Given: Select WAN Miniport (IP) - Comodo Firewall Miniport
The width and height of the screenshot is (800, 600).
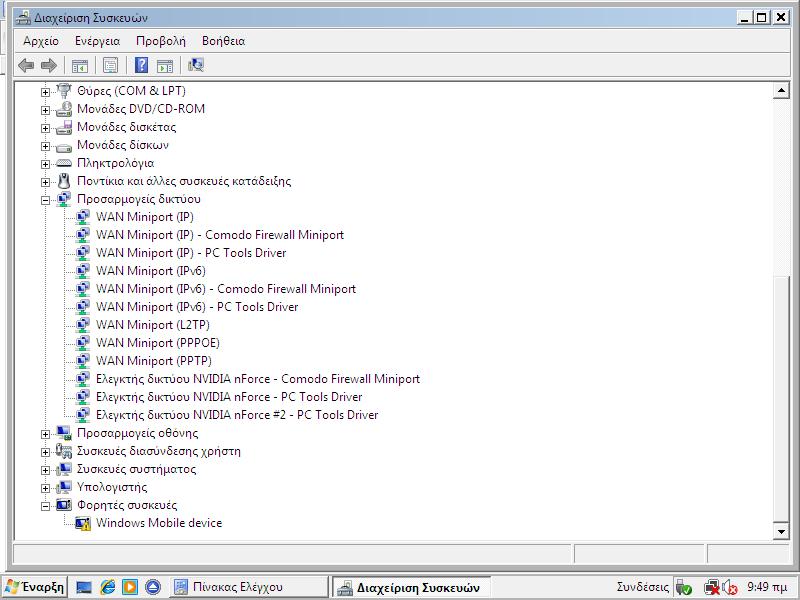Looking at the screenshot, I should pyautogui.click(x=219, y=235).
